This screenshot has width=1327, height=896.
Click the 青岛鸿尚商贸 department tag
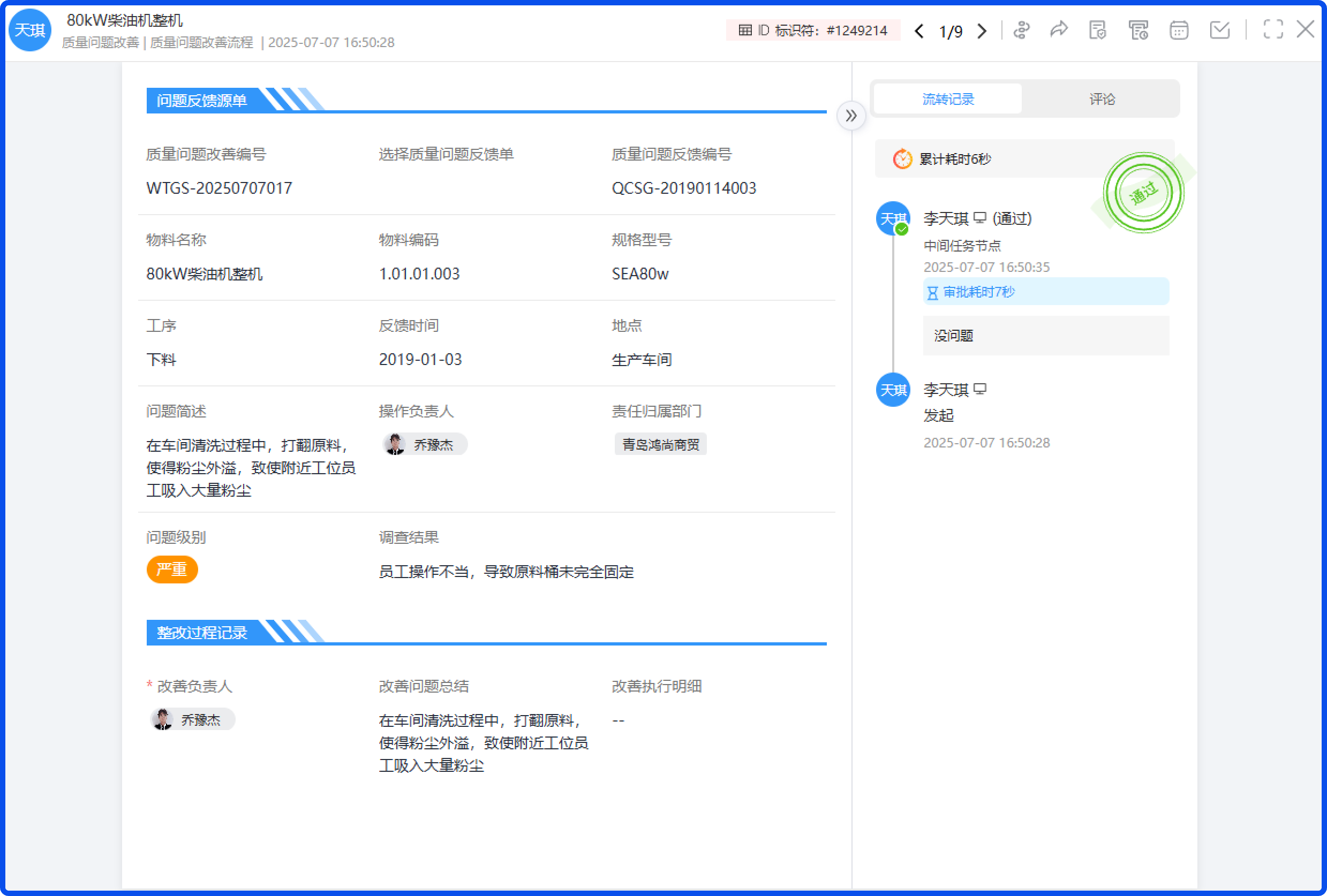(x=661, y=444)
